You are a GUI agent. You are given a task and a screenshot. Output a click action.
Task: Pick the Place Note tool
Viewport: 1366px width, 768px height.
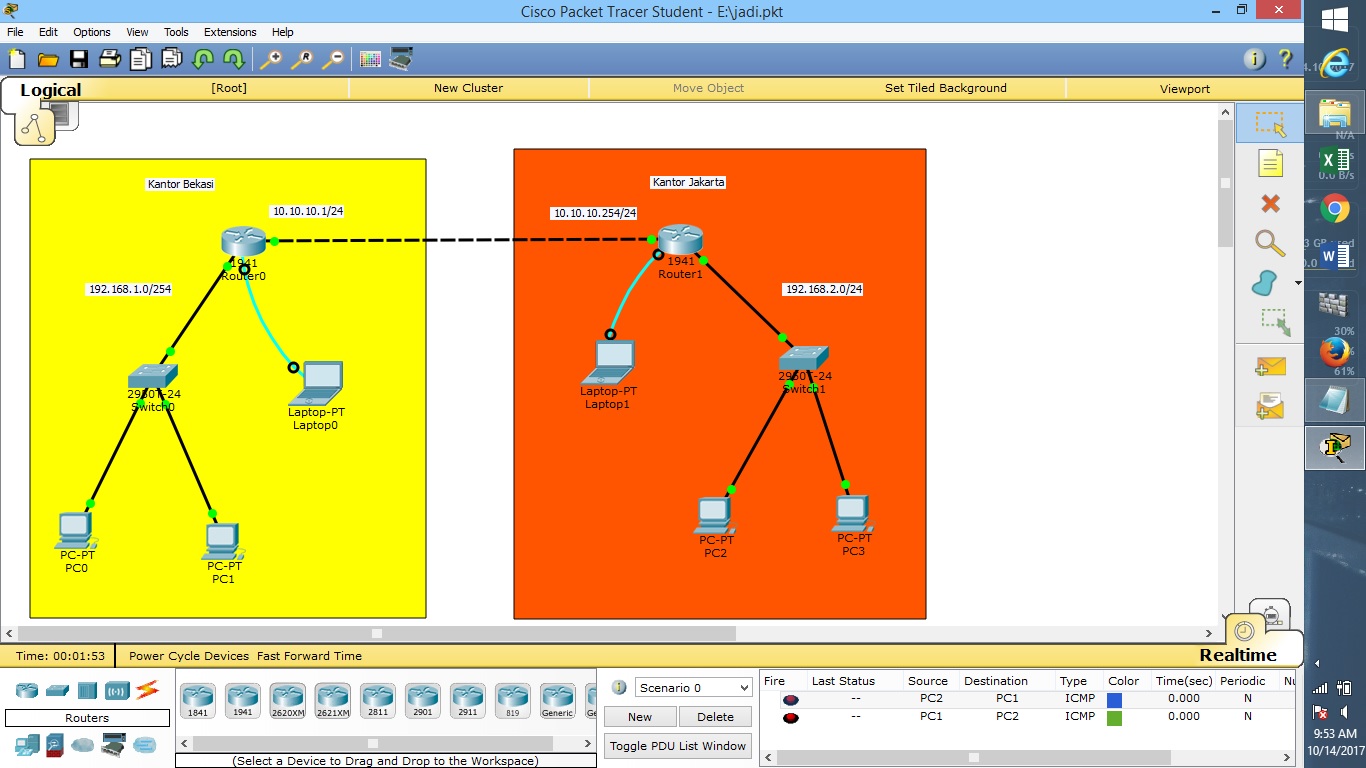tap(1270, 164)
